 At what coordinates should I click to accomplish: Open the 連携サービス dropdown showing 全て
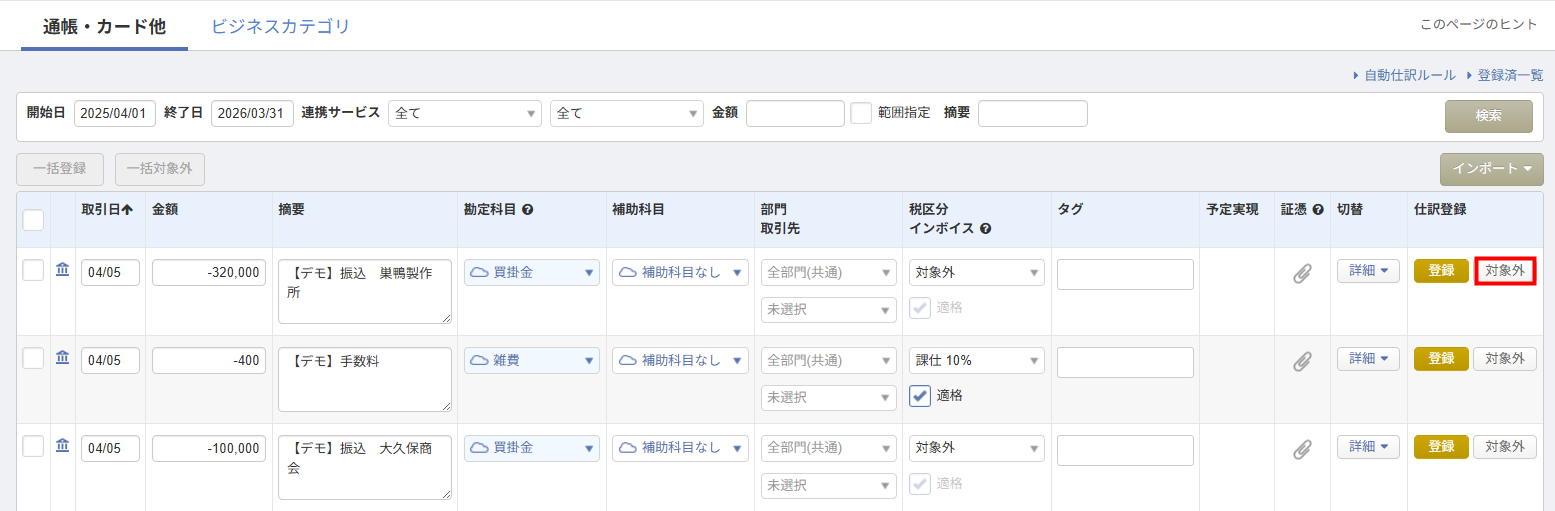(x=464, y=114)
